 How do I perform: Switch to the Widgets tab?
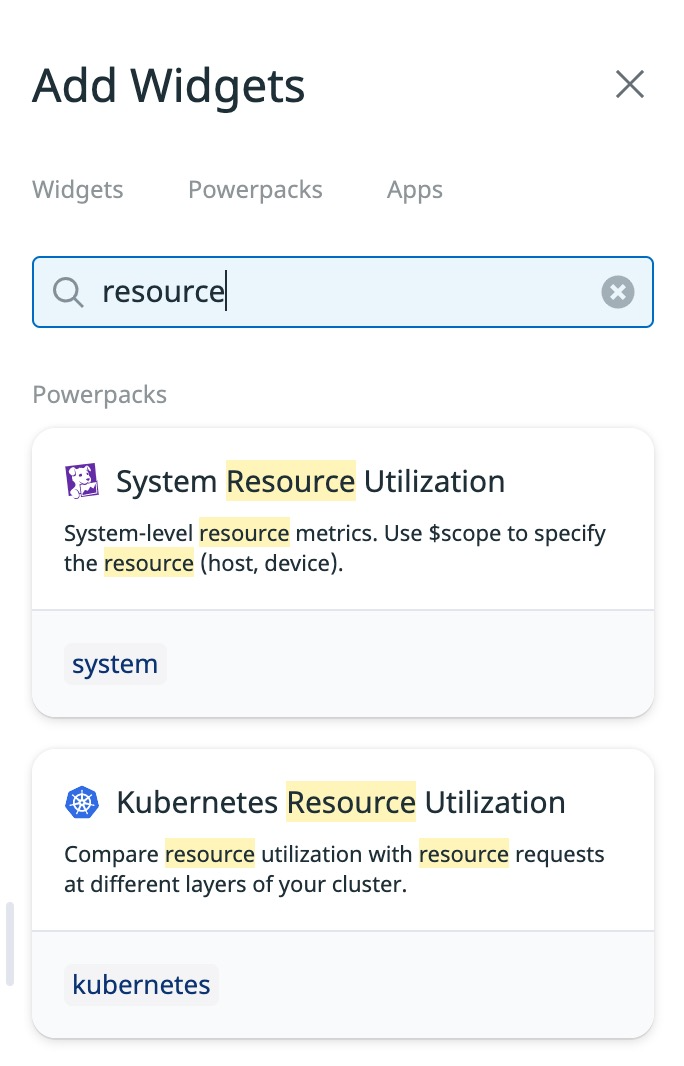[x=78, y=190]
